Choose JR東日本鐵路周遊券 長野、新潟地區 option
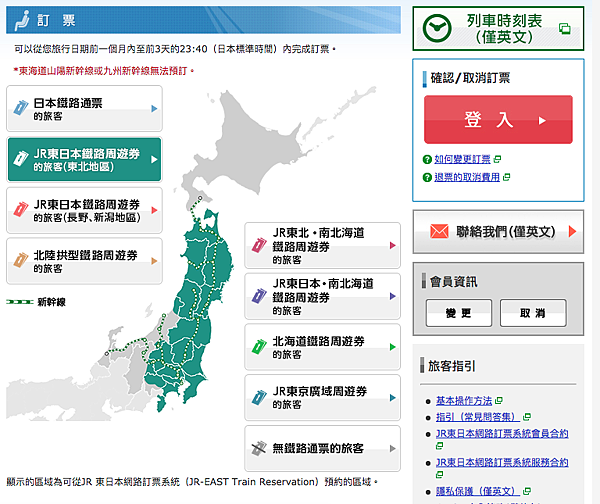This screenshot has height=504, width=600. pyautogui.click(x=84, y=210)
